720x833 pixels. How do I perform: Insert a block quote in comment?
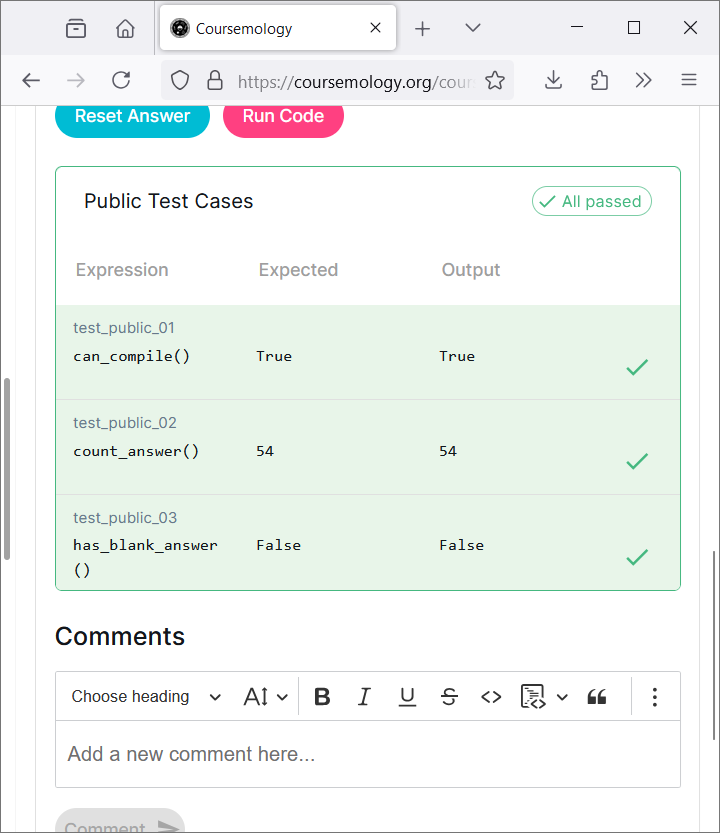(x=597, y=697)
